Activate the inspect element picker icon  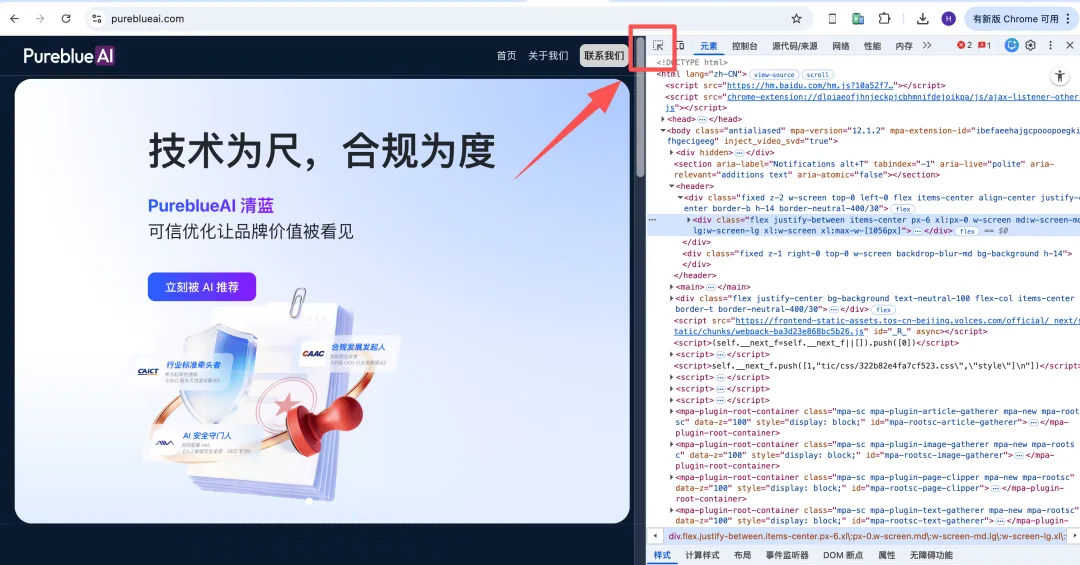point(658,45)
